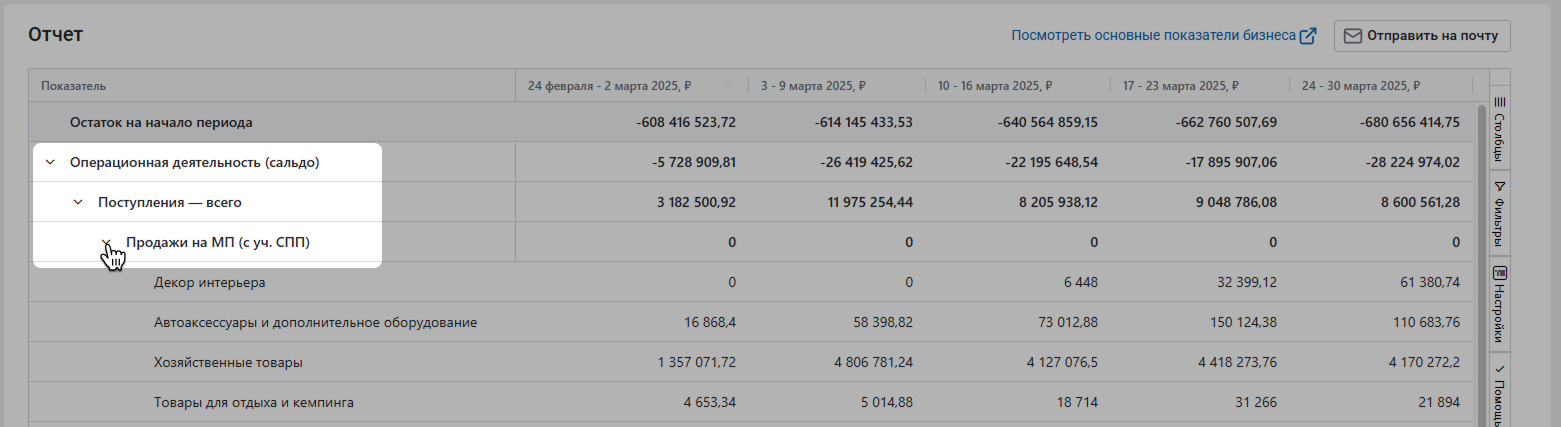Image resolution: width=1561 pixels, height=427 pixels.
Task: Click the envelope icon in Отправить на почту
Action: [1352, 36]
